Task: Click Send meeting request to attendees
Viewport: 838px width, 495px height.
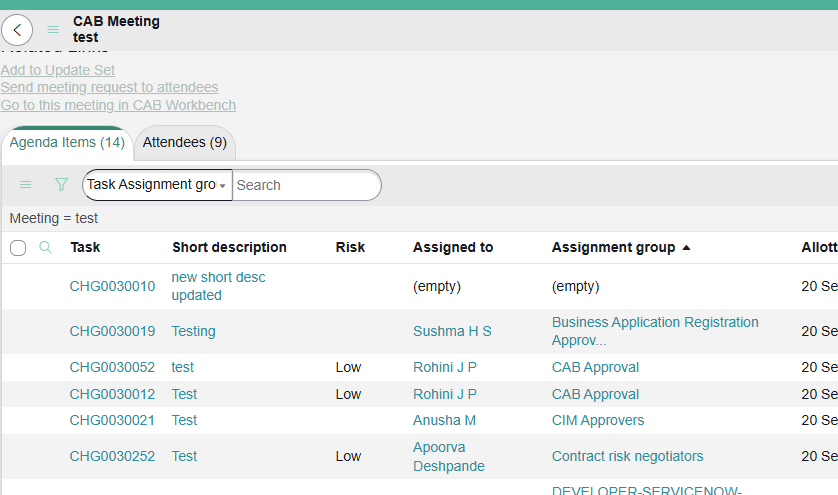Action: (x=110, y=87)
